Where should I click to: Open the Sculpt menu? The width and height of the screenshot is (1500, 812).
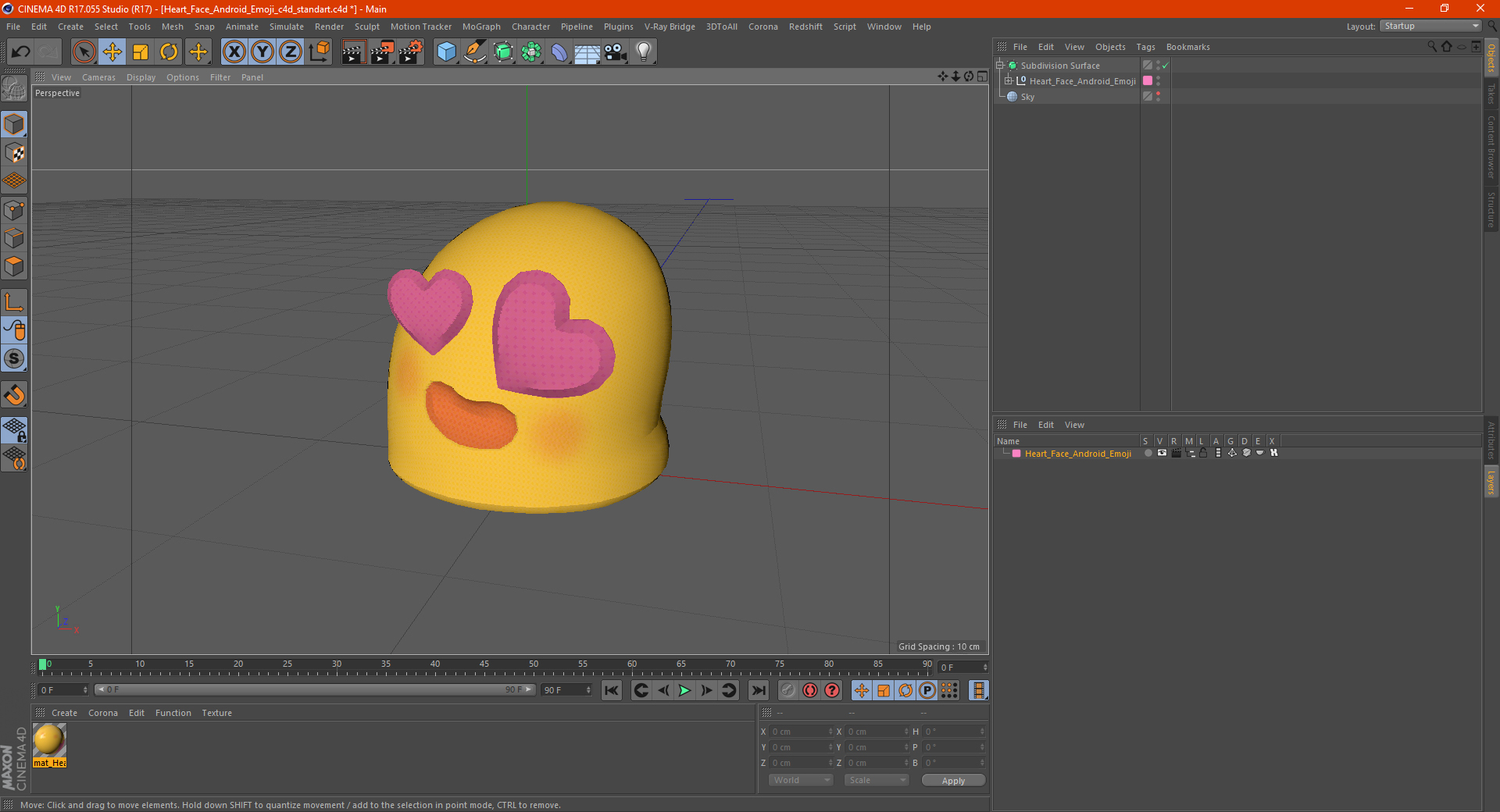point(366,27)
